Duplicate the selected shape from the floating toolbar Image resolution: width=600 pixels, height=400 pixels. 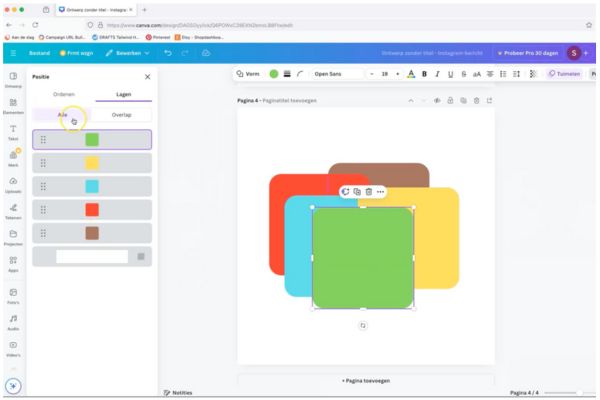pos(357,191)
